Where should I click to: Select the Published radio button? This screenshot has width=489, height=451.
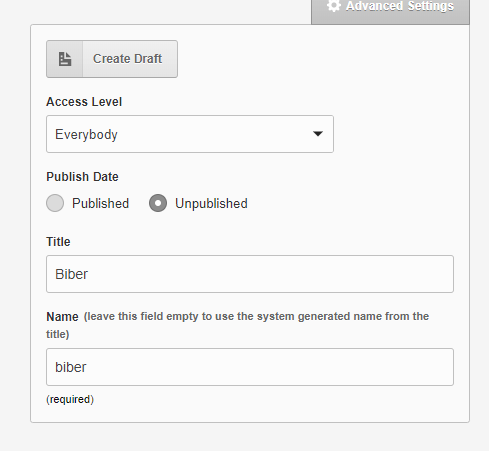point(55,203)
